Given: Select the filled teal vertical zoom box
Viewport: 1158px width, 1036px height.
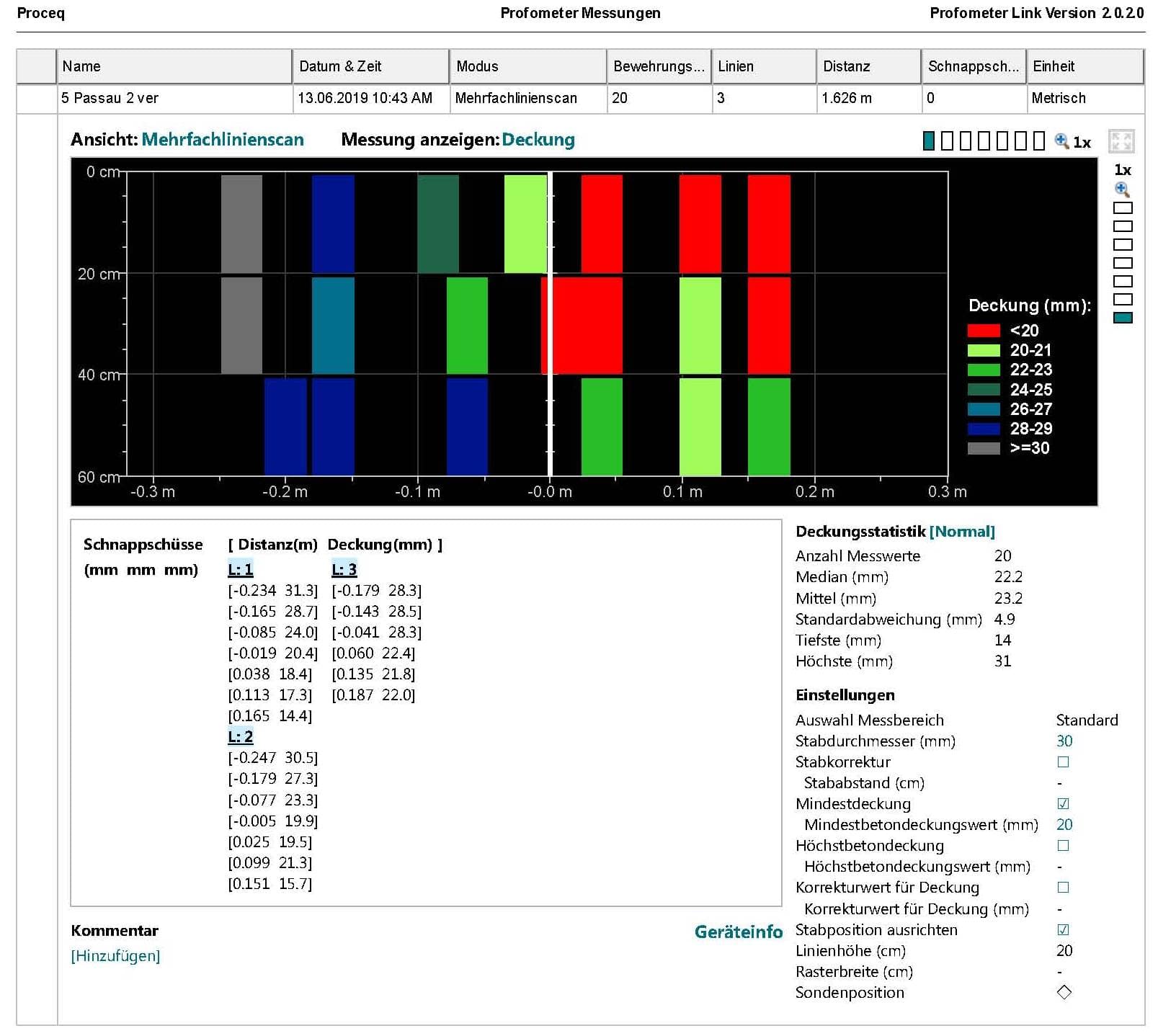Looking at the screenshot, I should pyautogui.click(x=1123, y=318).
